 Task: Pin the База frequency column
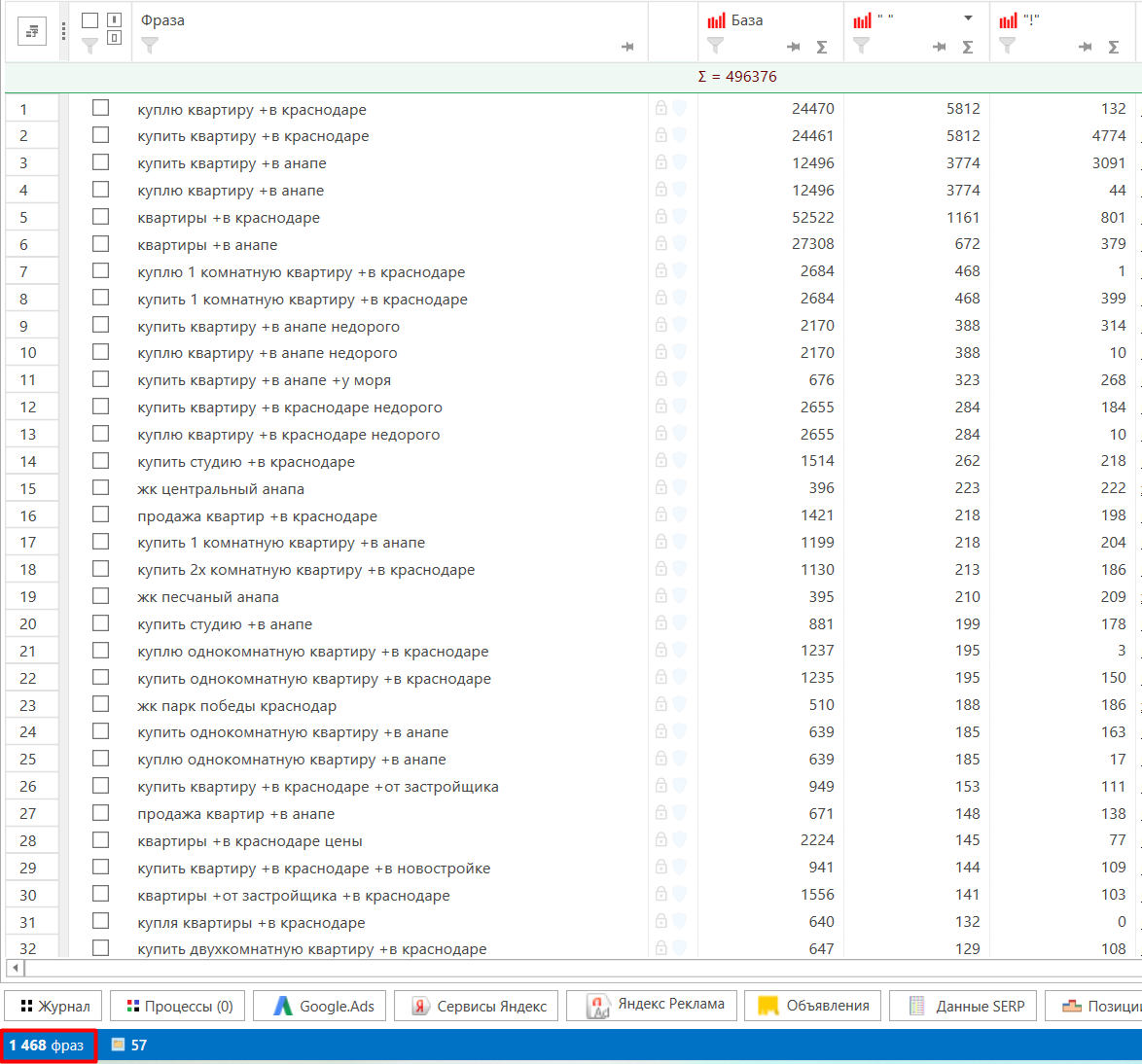click(x=794, y=47)
